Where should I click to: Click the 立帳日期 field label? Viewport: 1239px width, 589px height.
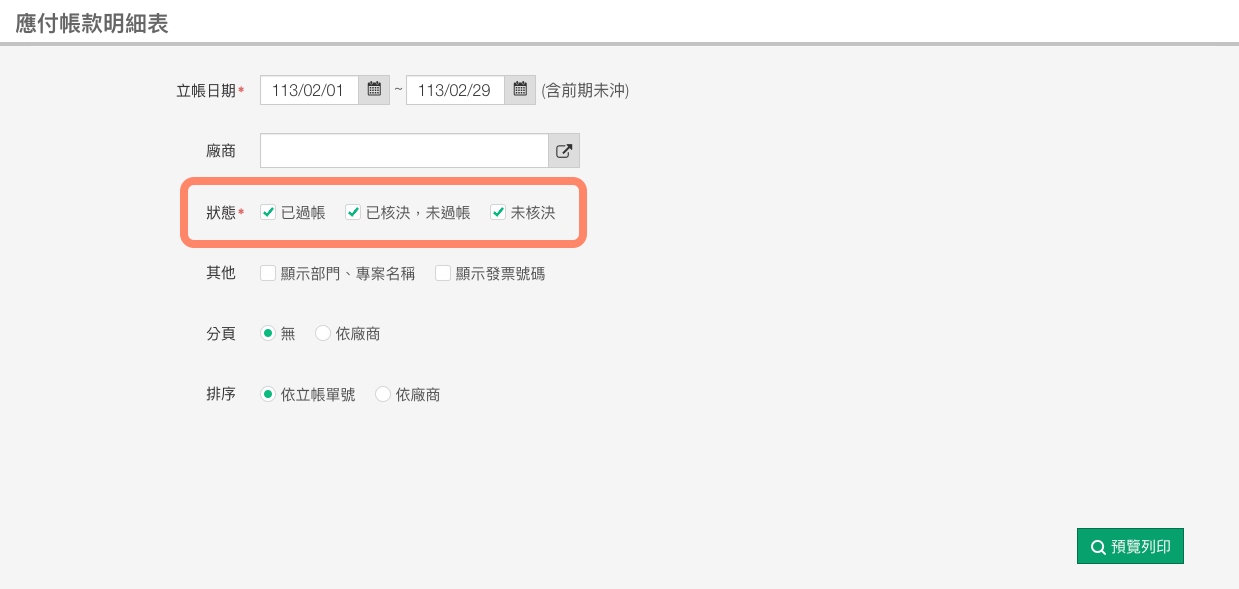(x=206, y=91)
